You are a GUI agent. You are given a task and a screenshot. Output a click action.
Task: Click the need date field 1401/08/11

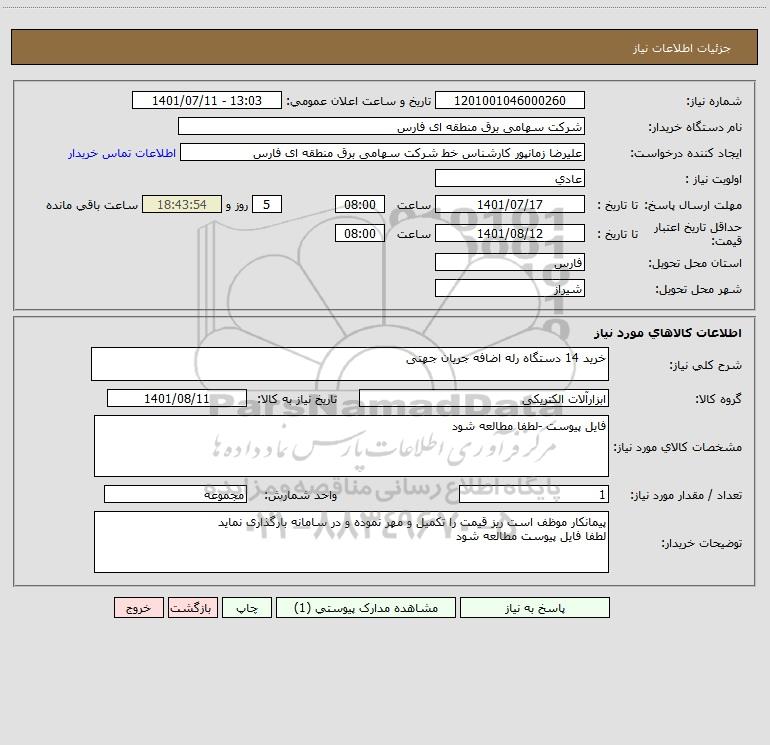pos(177,398)
